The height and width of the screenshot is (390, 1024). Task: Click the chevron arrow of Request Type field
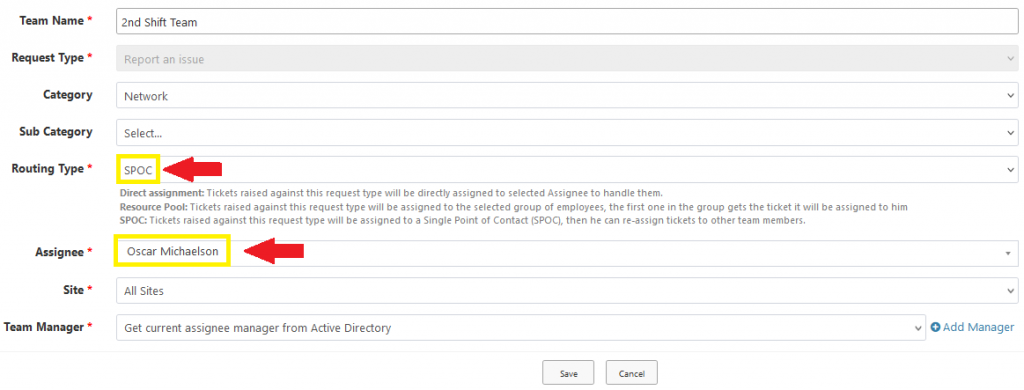[x=1011, y=59]
